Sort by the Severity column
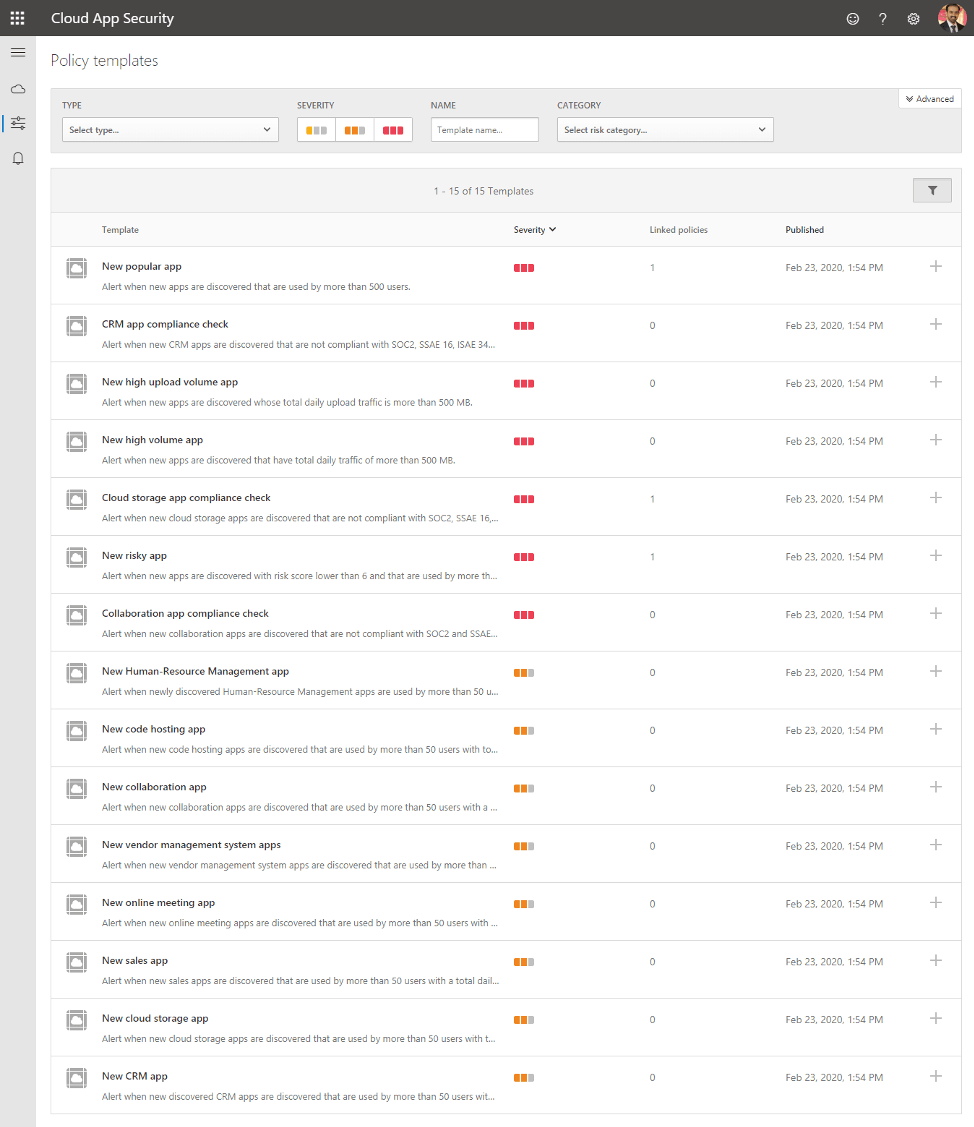The height and width of the screenshot is (1127, 974). (535, 230)
